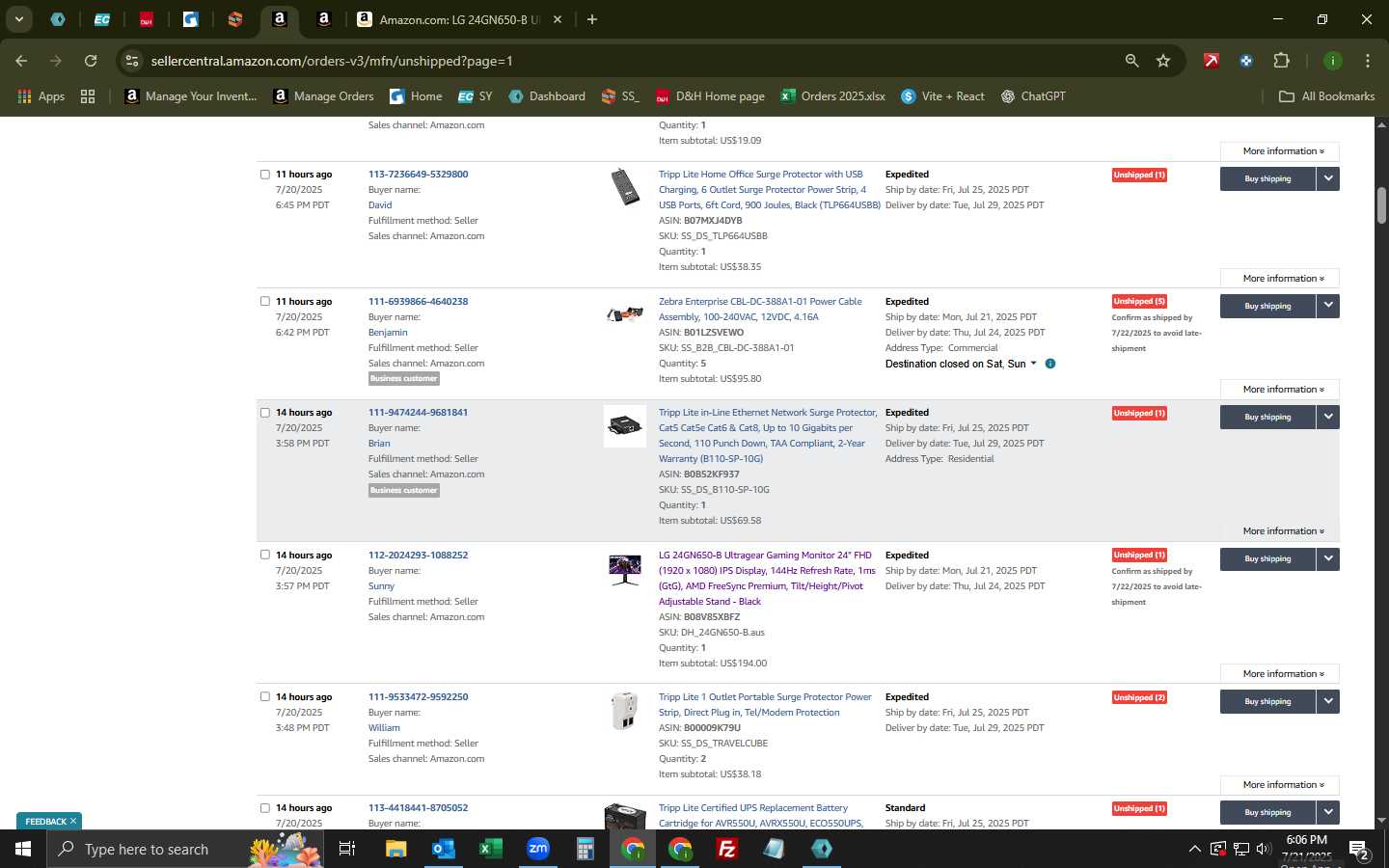Open the Manage Your Inventory bookmark
1389x868 pixels.
click(191, 96)
